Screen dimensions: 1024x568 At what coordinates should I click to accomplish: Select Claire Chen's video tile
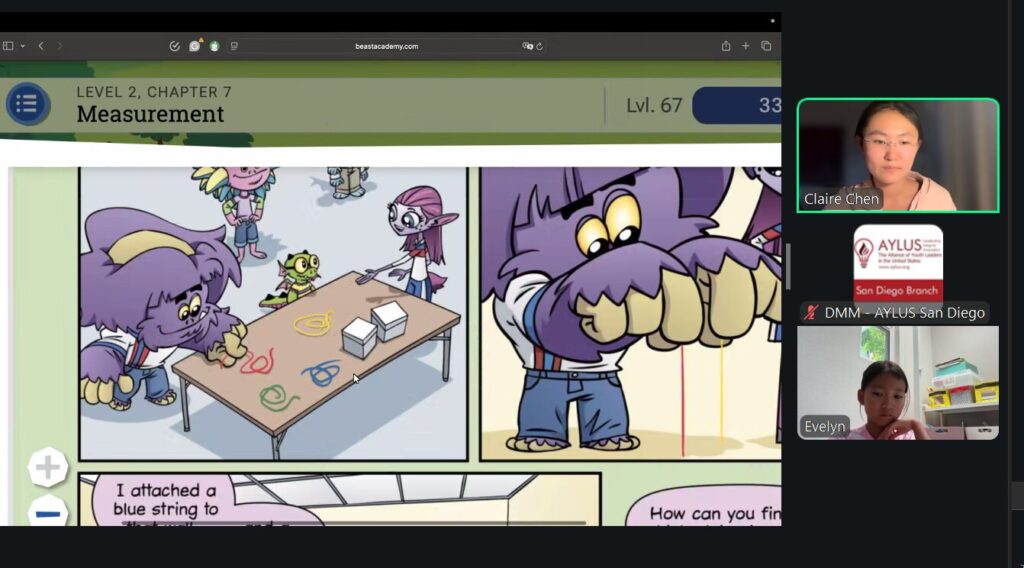(x=898, y=155)
